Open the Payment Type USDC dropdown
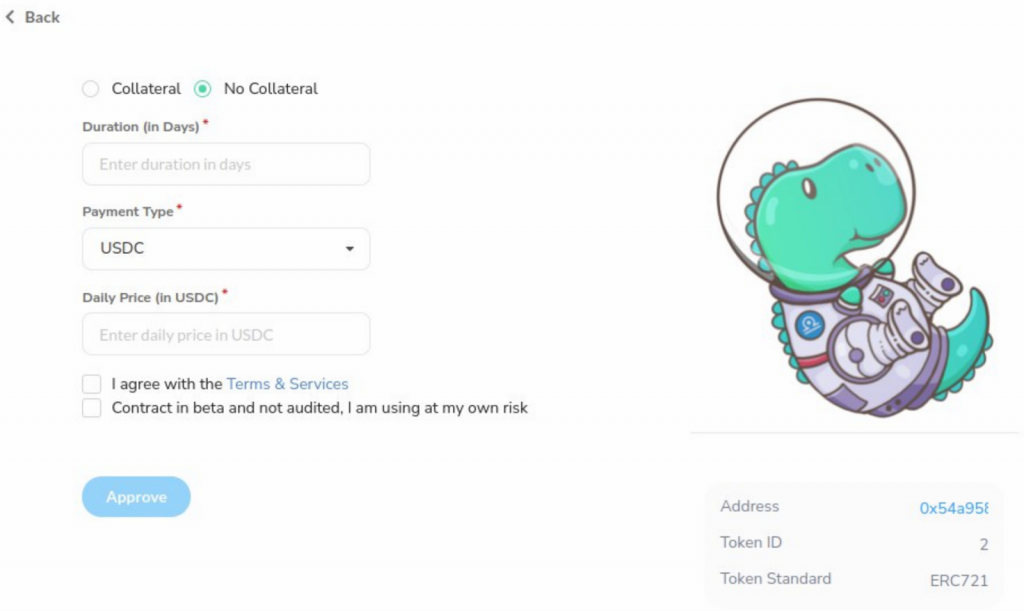 point(226,249)
